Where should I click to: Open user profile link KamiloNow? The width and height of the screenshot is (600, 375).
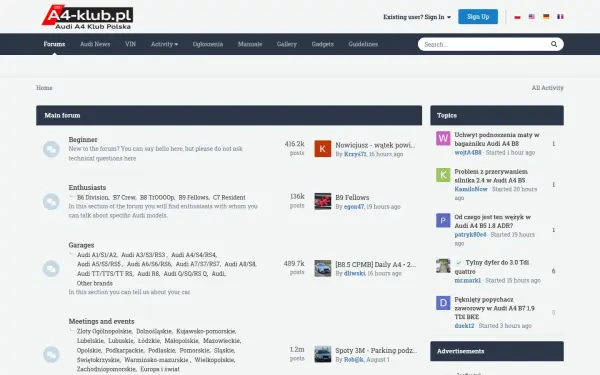coord(471,189)
